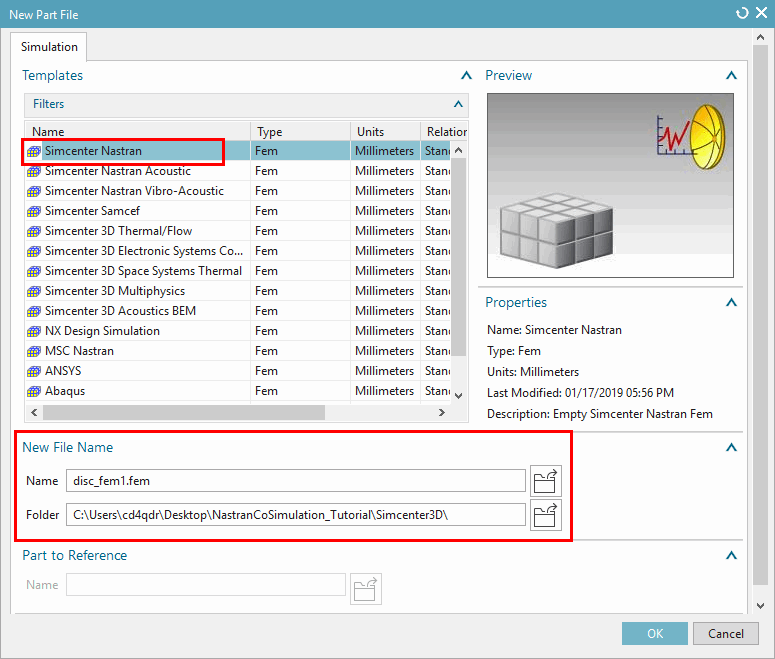The height and width of the screenshot is (659, 775).
Task: Collapse the New File Name section
Action: click(x=731, y=449)
